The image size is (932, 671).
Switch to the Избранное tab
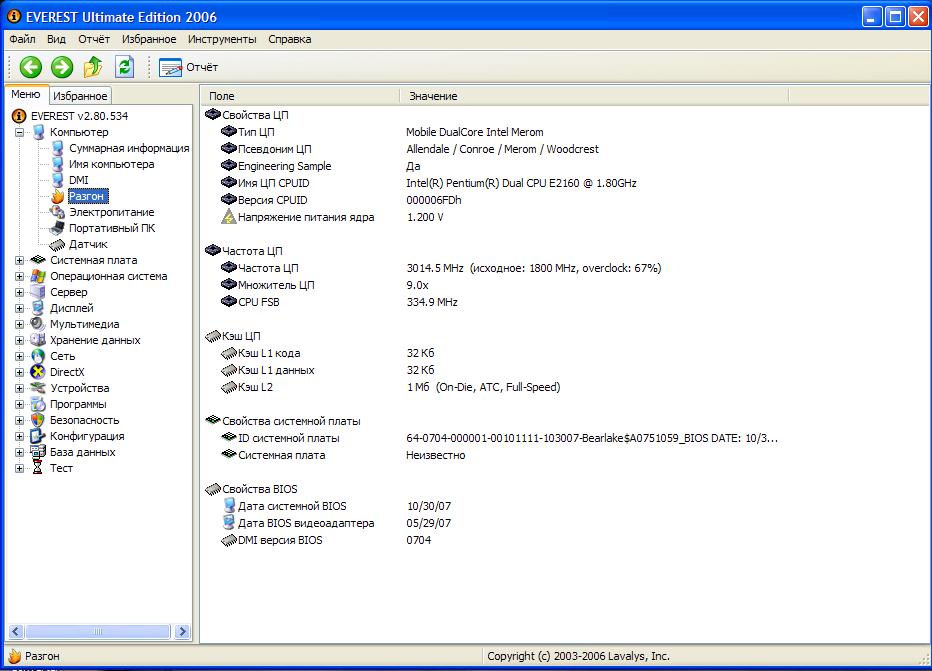[x=80, y=96]
